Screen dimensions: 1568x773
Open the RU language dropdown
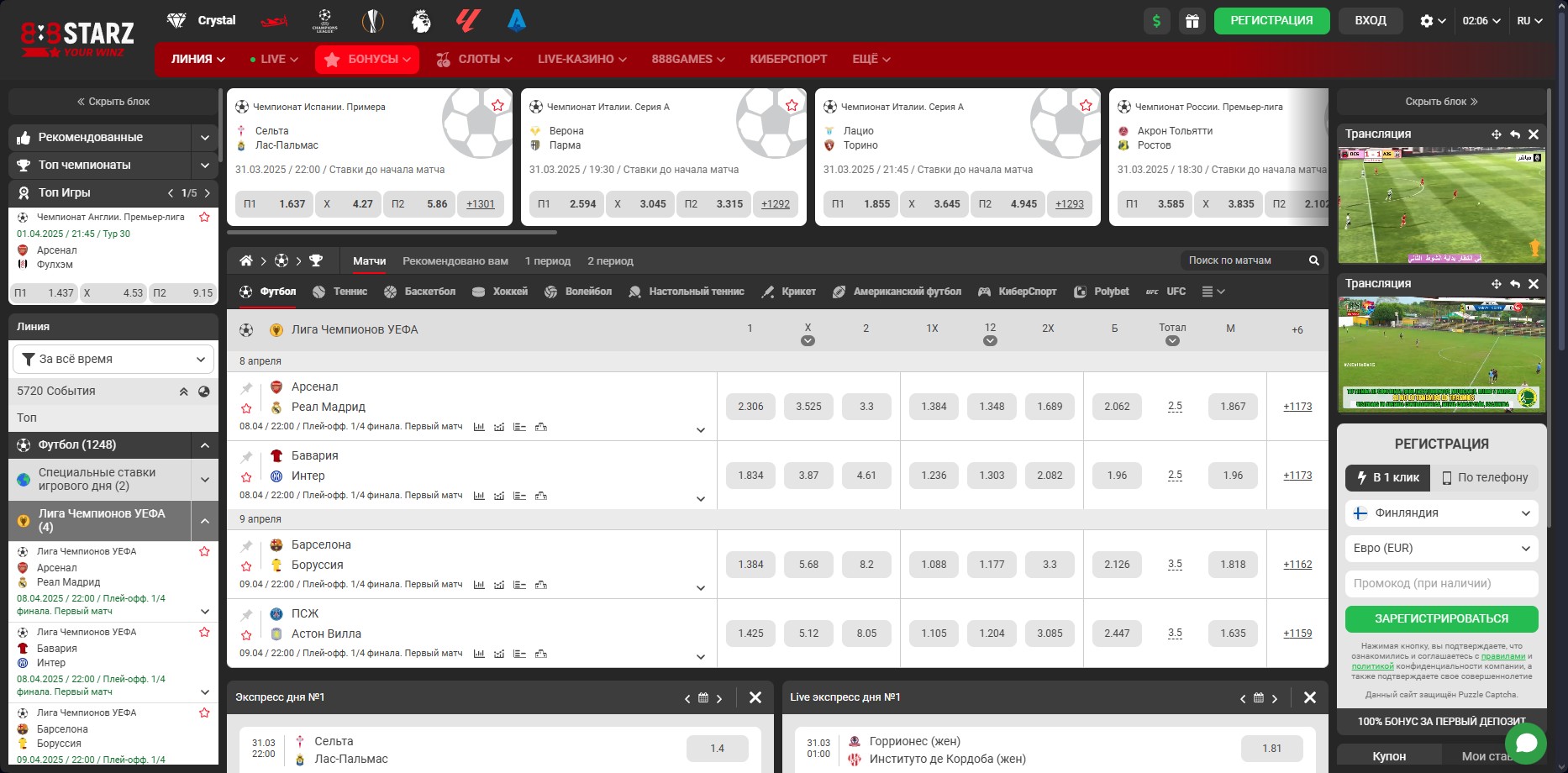click(x=1529, y=21)
